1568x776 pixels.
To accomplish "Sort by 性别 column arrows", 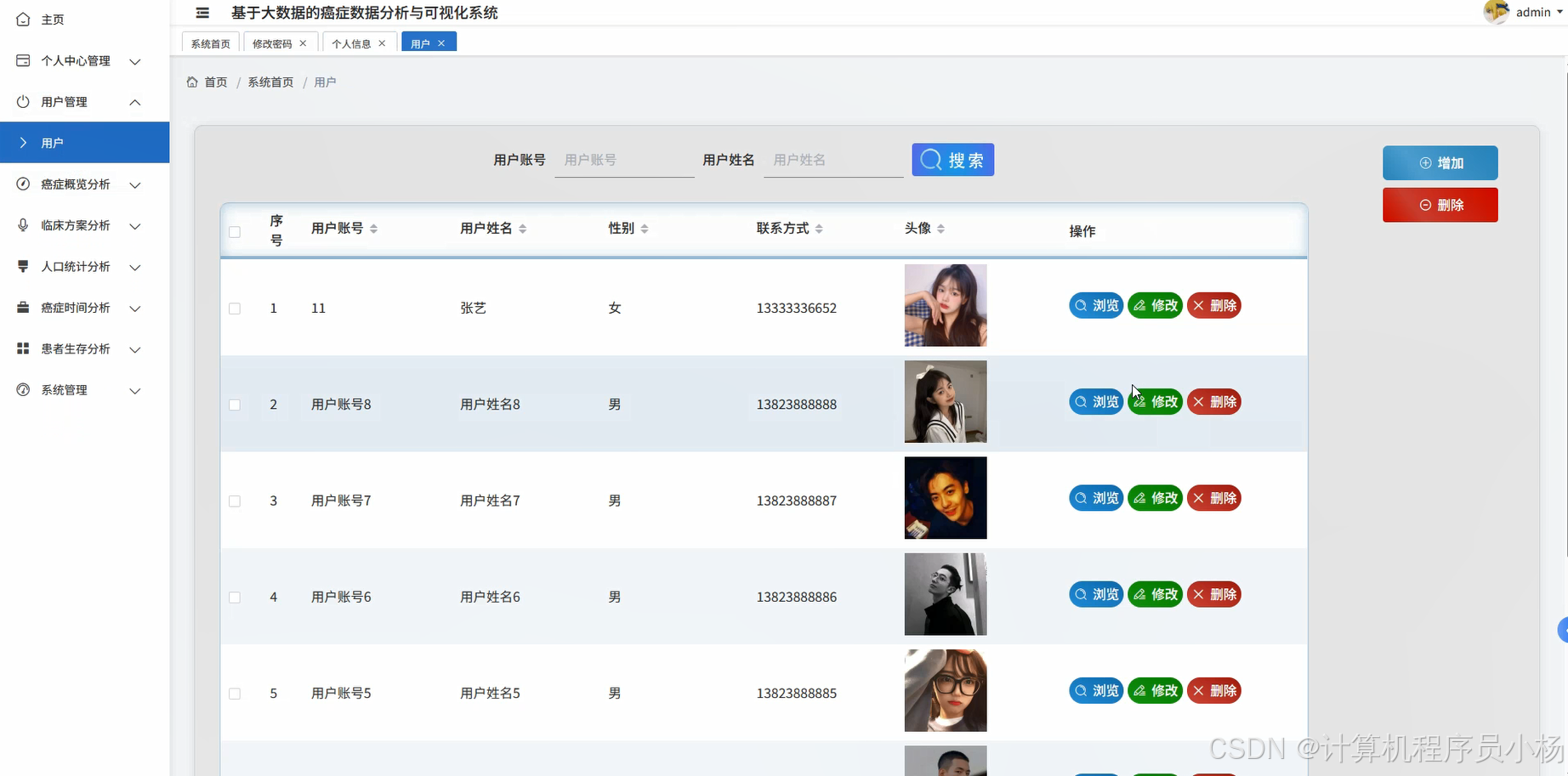I will tap(645, 229).
